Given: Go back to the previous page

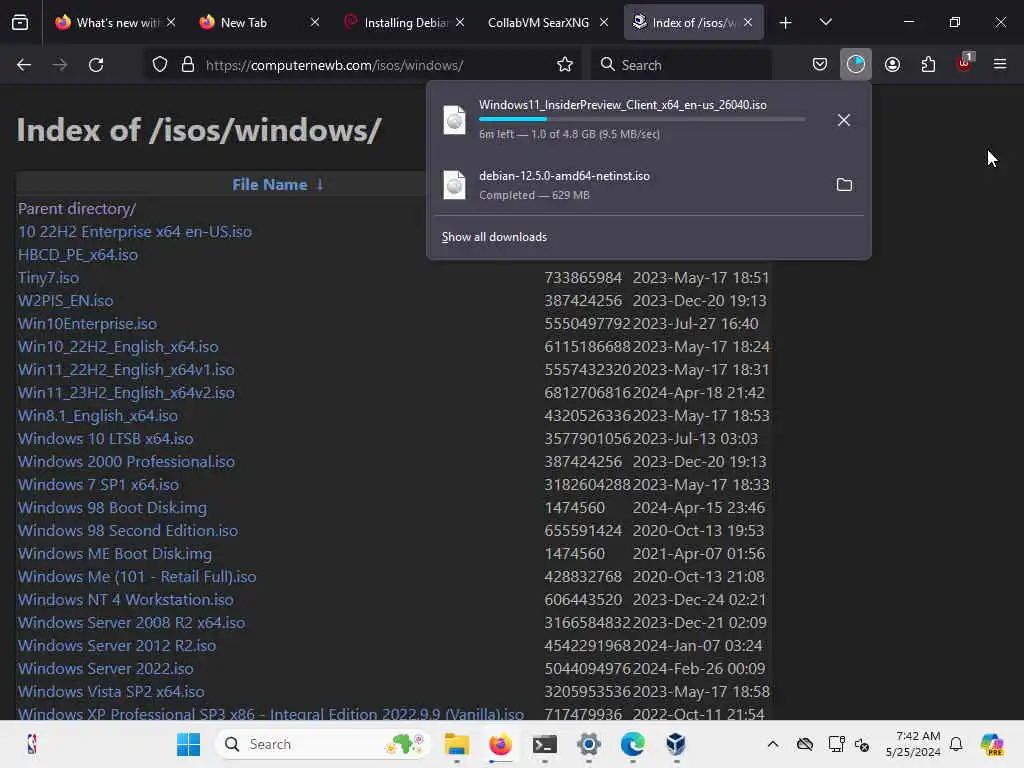Looking at the screenshot, I should (24, 65).
